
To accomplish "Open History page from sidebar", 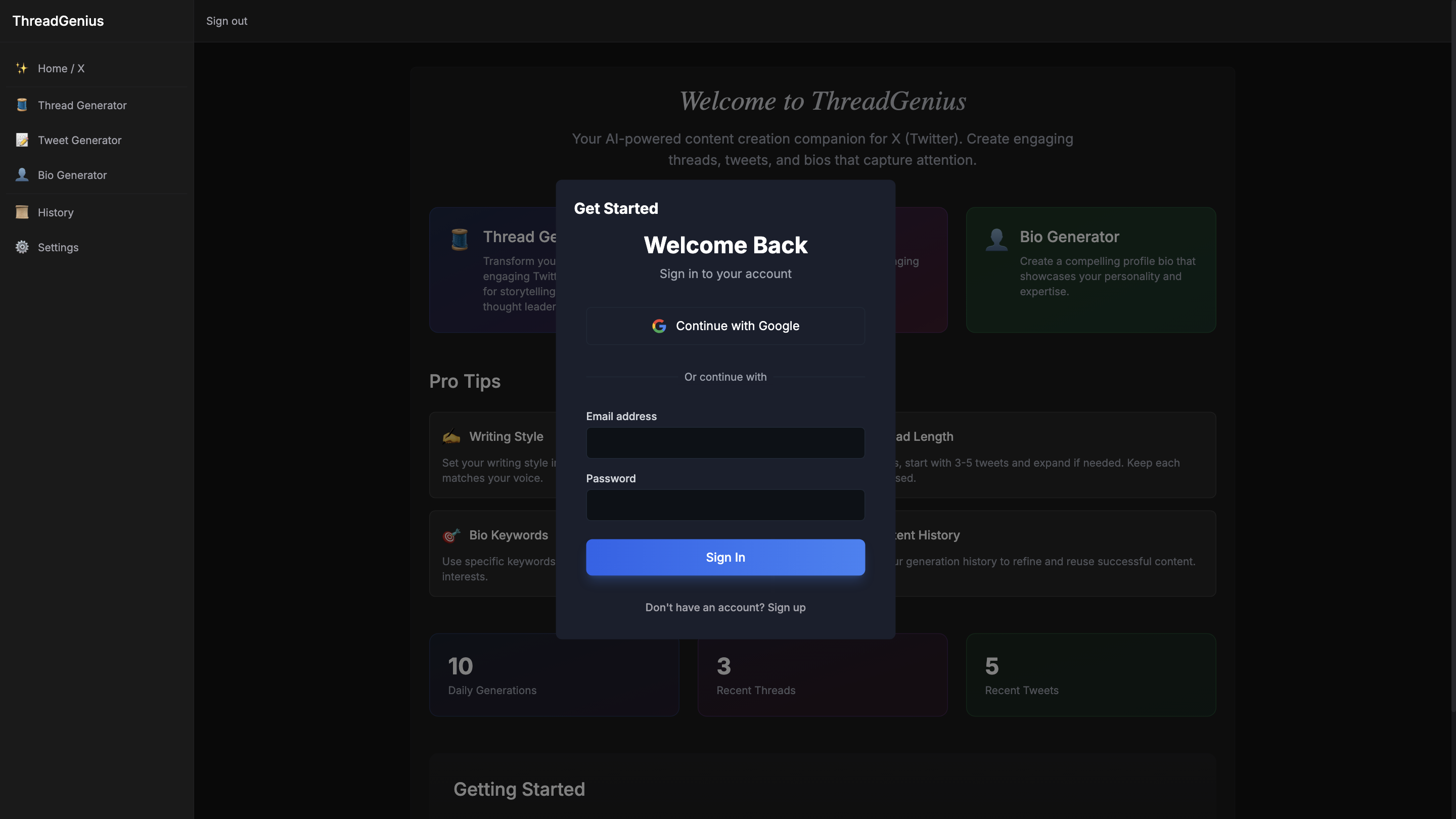I will [x=56, y=212].
